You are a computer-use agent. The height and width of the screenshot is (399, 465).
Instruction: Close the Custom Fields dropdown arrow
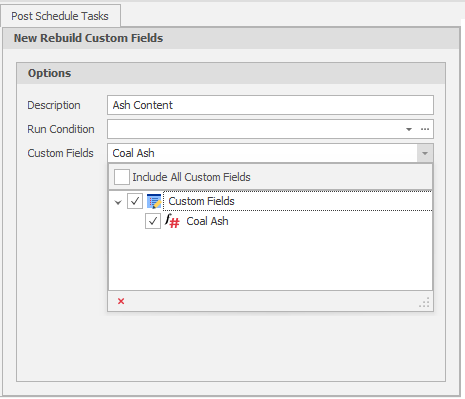[425, 153]
